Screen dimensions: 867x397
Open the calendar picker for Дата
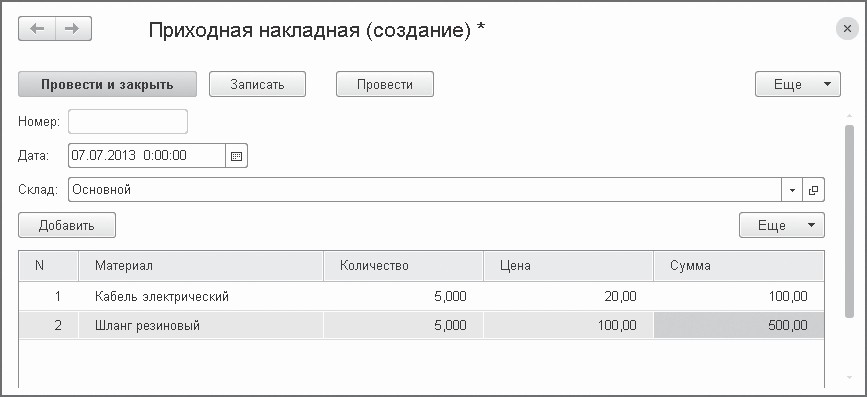tap(236, 156)
